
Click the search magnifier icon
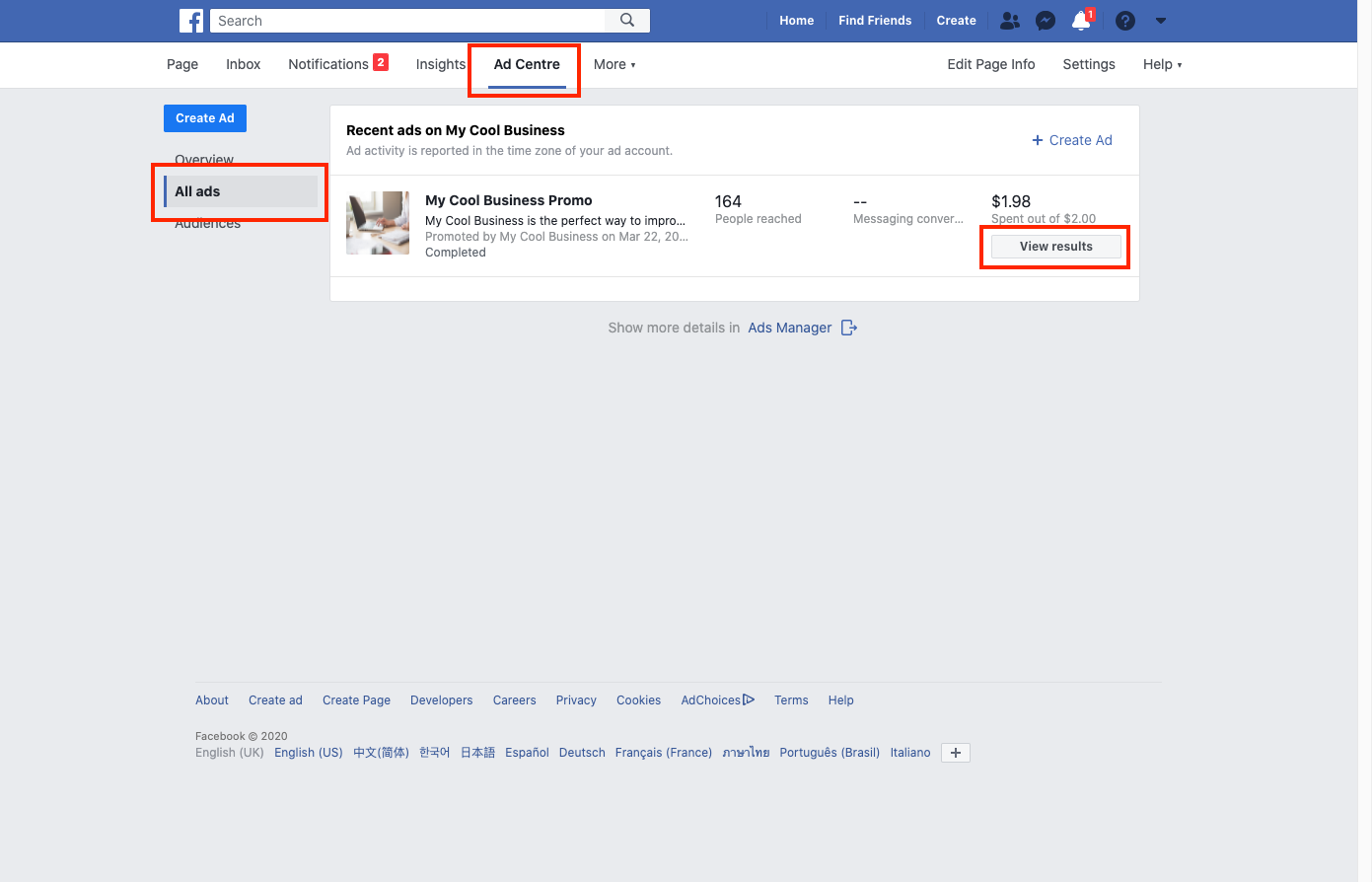coord(627,20)
